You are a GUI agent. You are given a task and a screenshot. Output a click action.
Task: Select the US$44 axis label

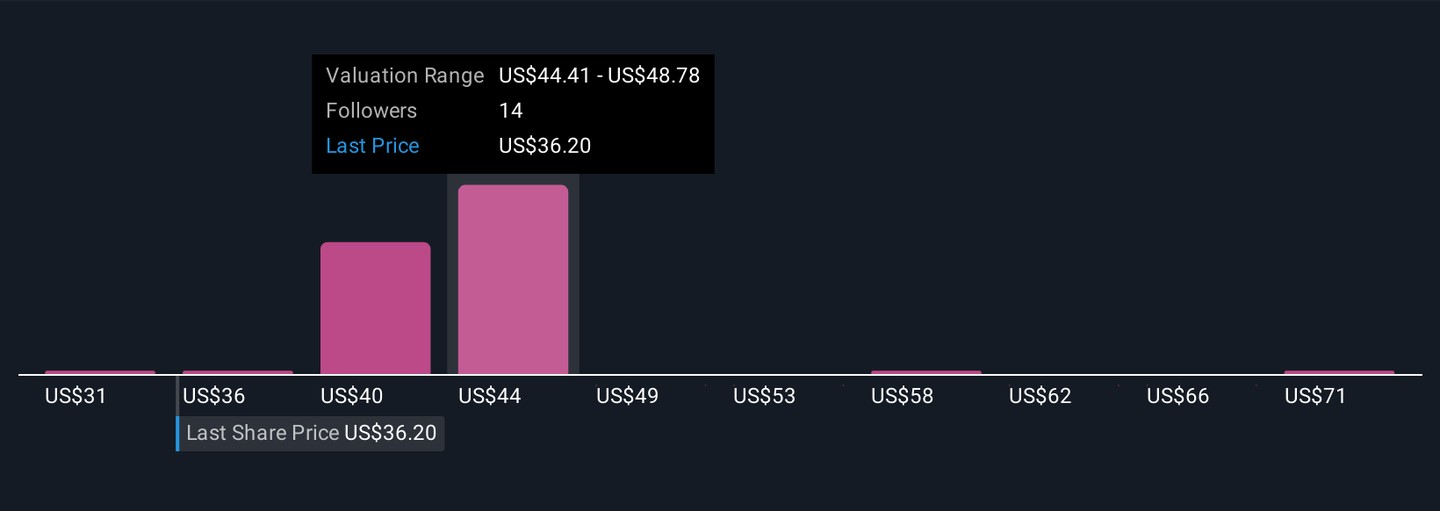[490, 396]
